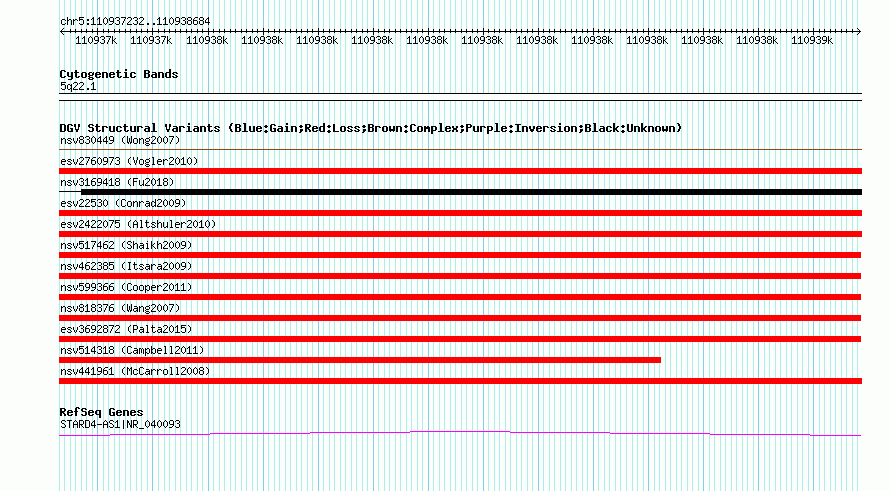Click the thin brown nsv830449 variant line
Image resolution: width=890 pixels, height=491 pixels.
pos(460,150)
